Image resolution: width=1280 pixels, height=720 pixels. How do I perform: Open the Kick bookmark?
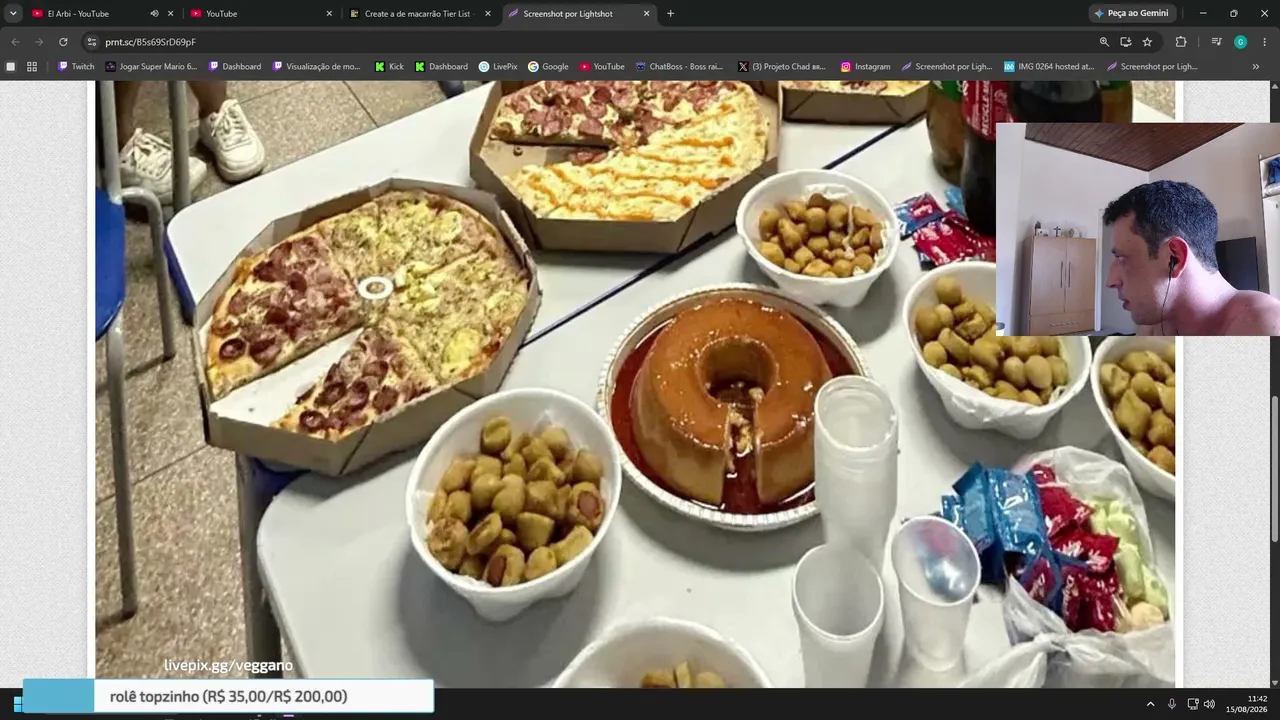click(389, 67)
